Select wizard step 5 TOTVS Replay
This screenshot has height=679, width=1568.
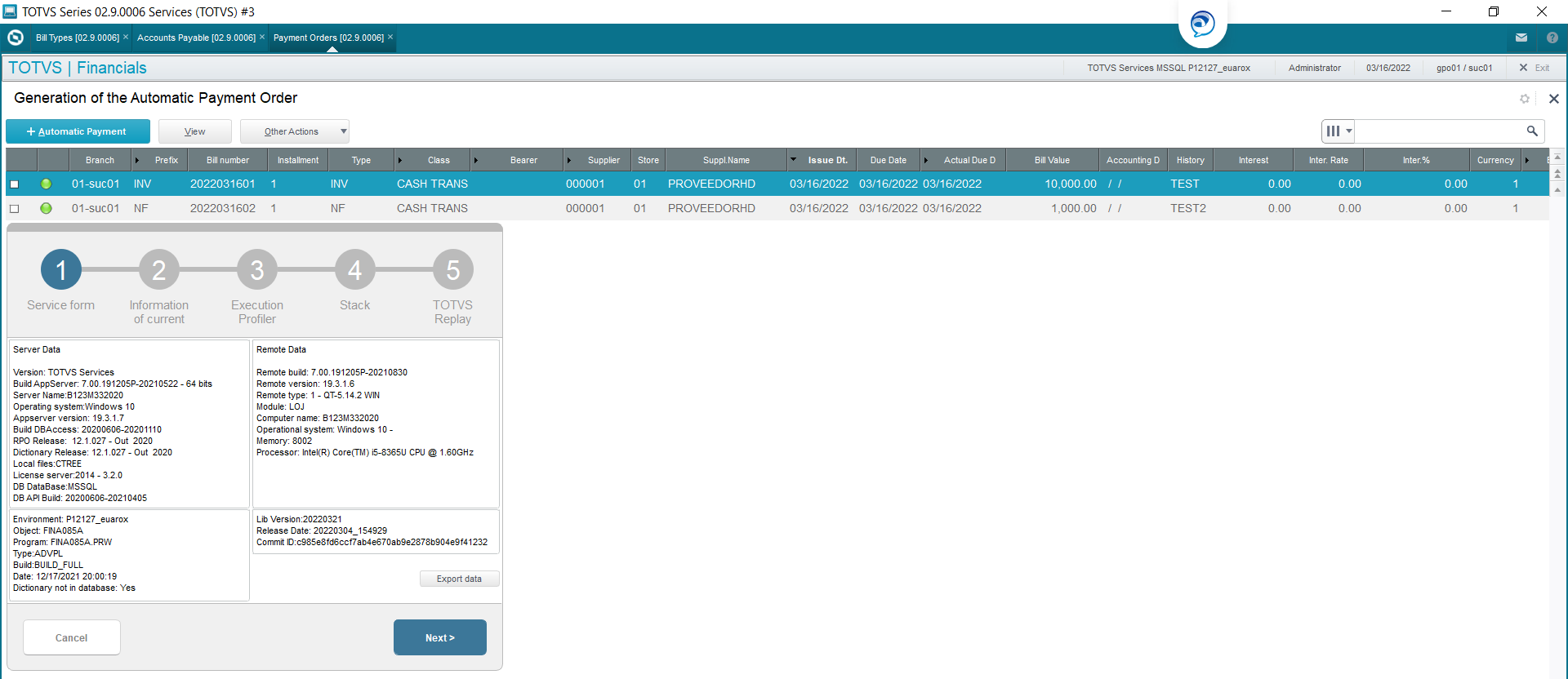(x=453, y=270)
